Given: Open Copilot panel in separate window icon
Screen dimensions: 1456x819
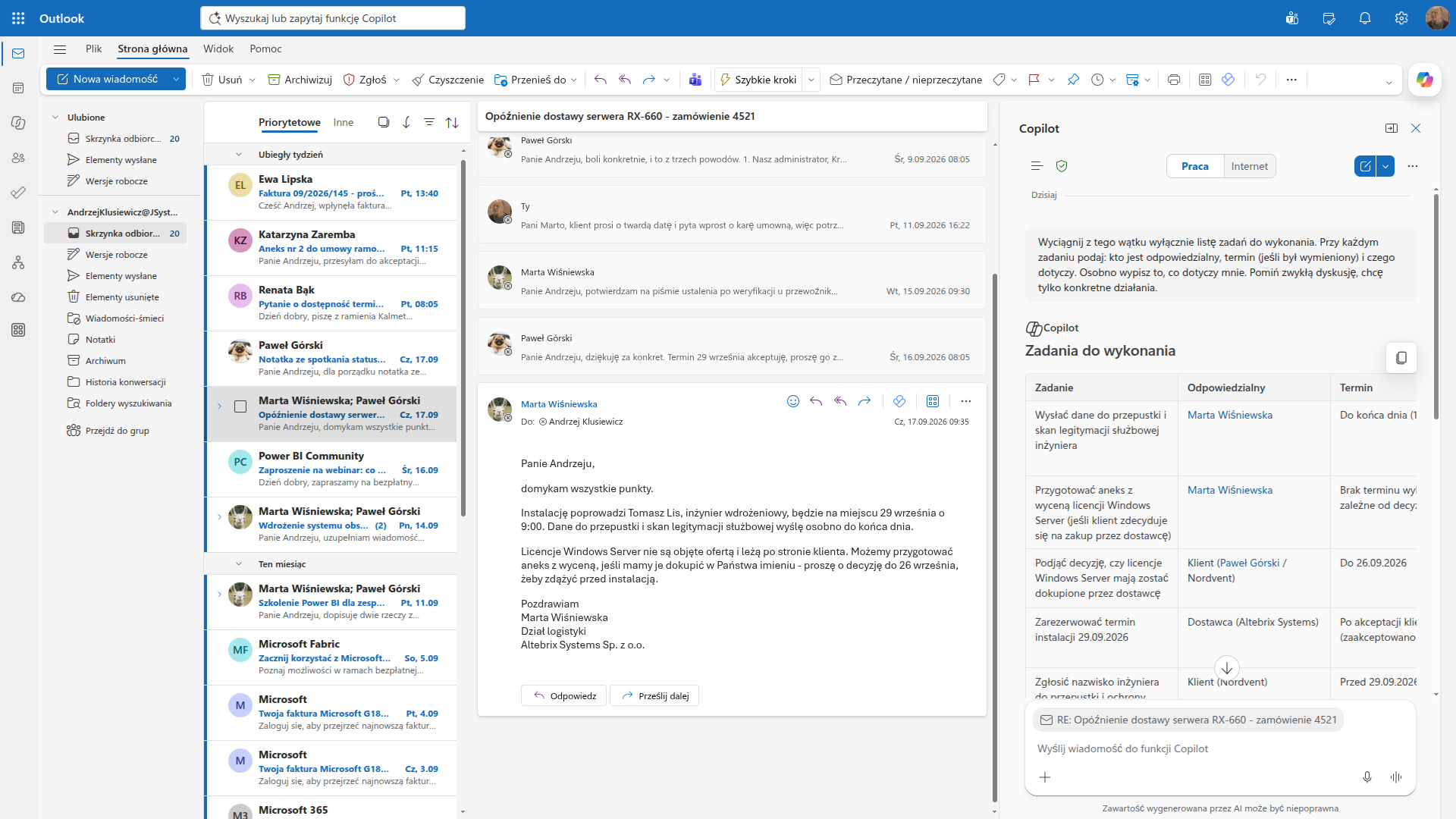Looking at the screenshot, I should pyautogui.click(x=1392, y=128).
